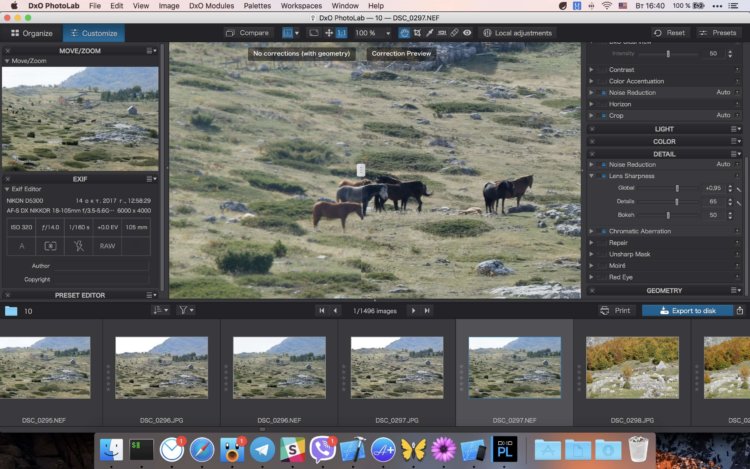Enable the Horizon correction toggle

604,104
